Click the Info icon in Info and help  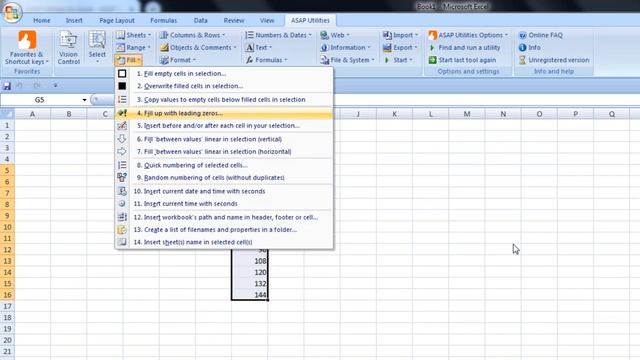pos(522,47)
